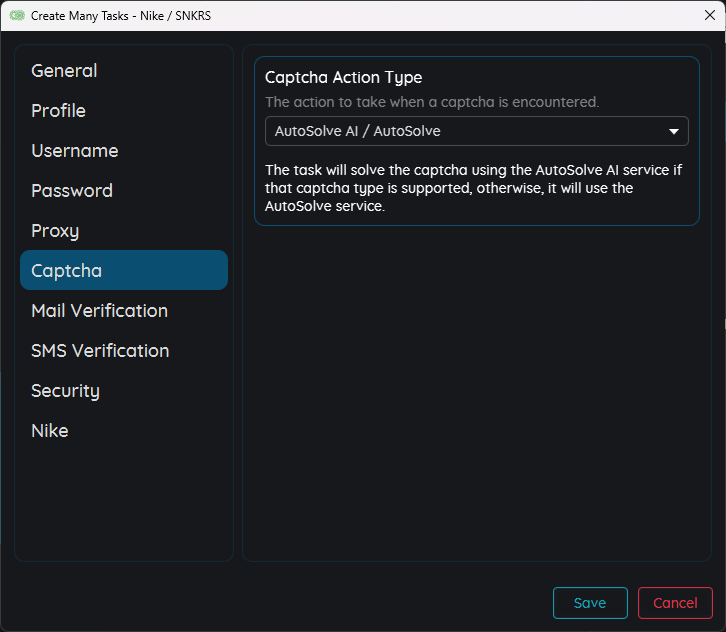Click the window title Create Many Tasks
The width and height of the screenshot is (726, 632).
[120, 16]
